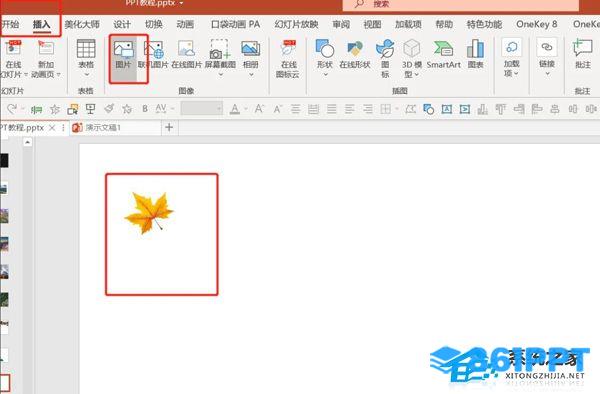Insert a 链接 hyperlink
The image size is (600, 394).
pyautogui.click(x=547, y=57)
